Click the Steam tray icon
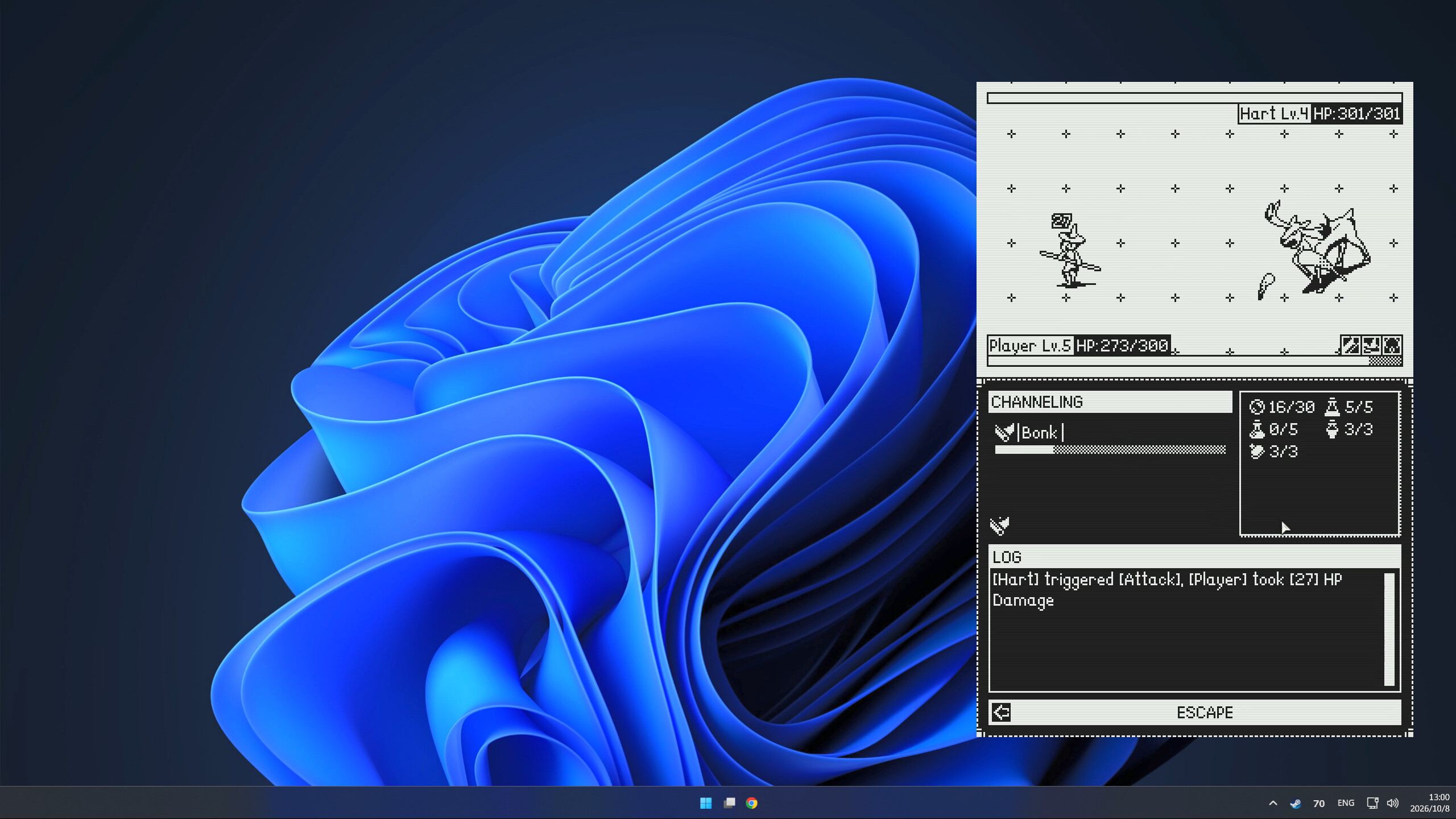The image size is (1456, 819). click(1295, 803)
